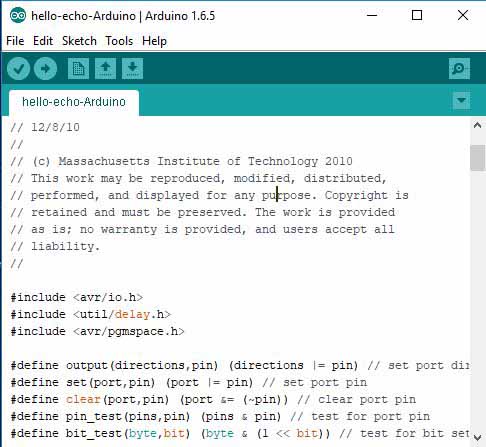
Task: Click 'Massachusetts Institute of Technology 2010' comment
Action: coord(205,161)
